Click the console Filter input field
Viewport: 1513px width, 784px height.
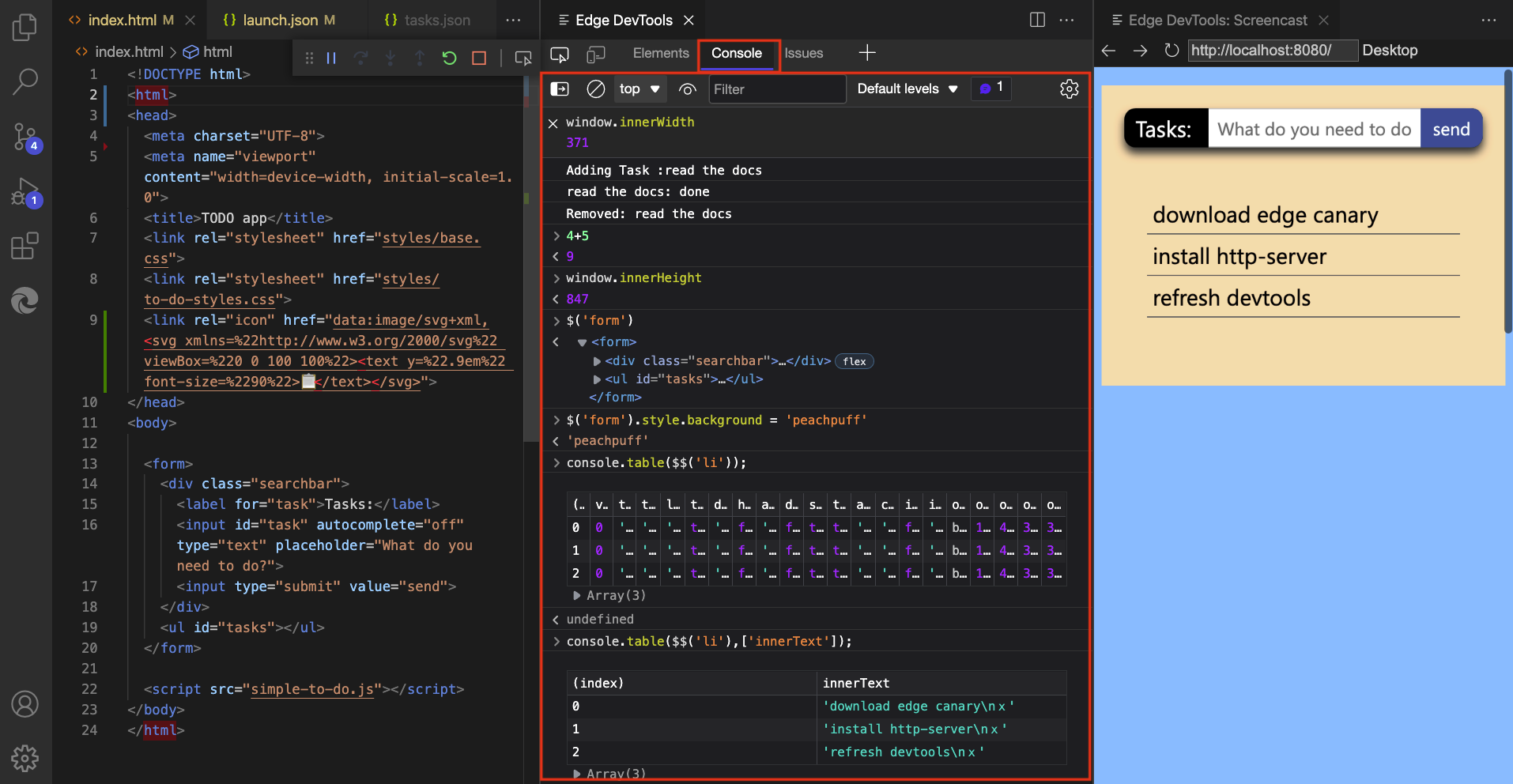click(775, 89)
